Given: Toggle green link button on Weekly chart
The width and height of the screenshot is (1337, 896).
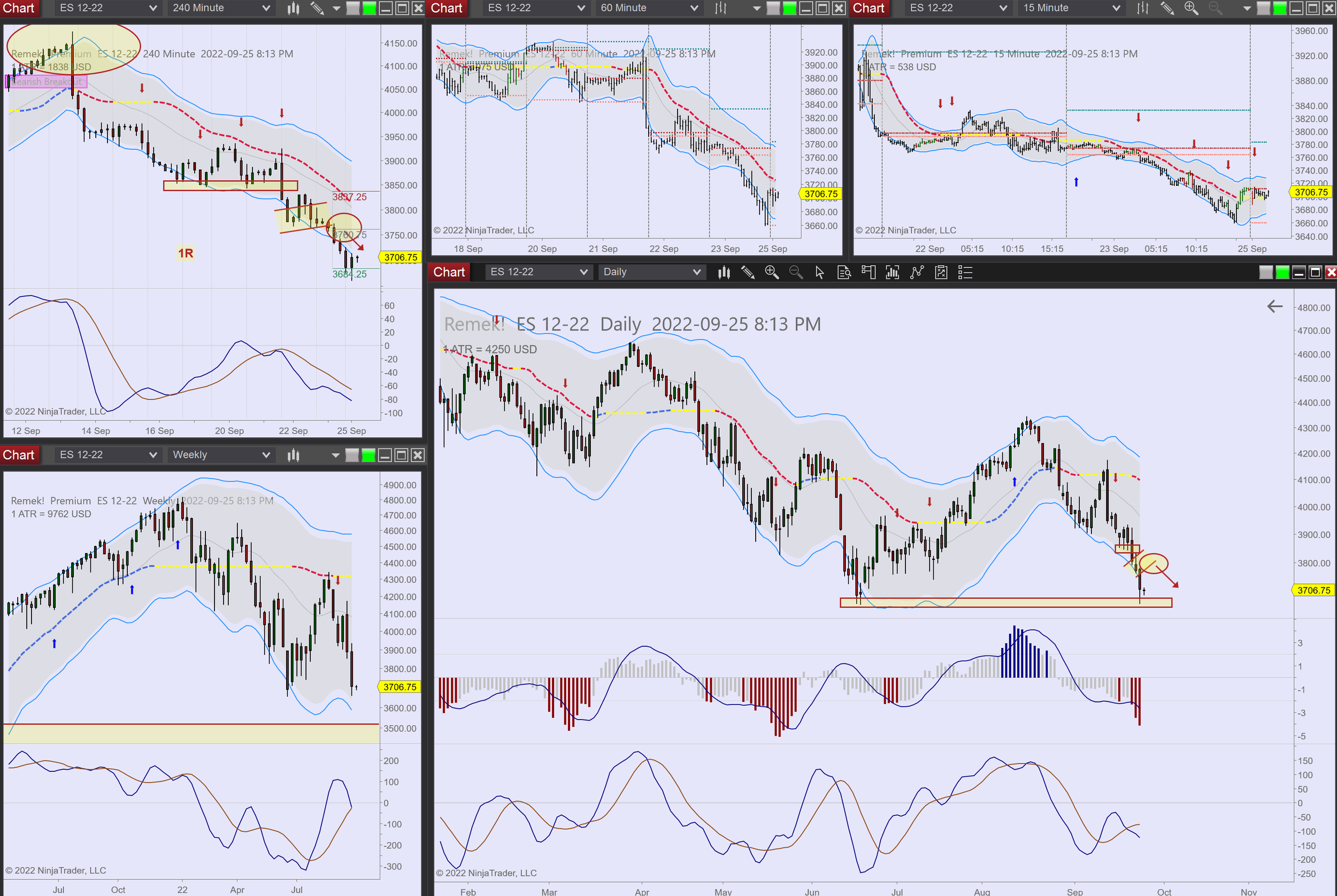Looking at the screenshot, I should (368, 455).
